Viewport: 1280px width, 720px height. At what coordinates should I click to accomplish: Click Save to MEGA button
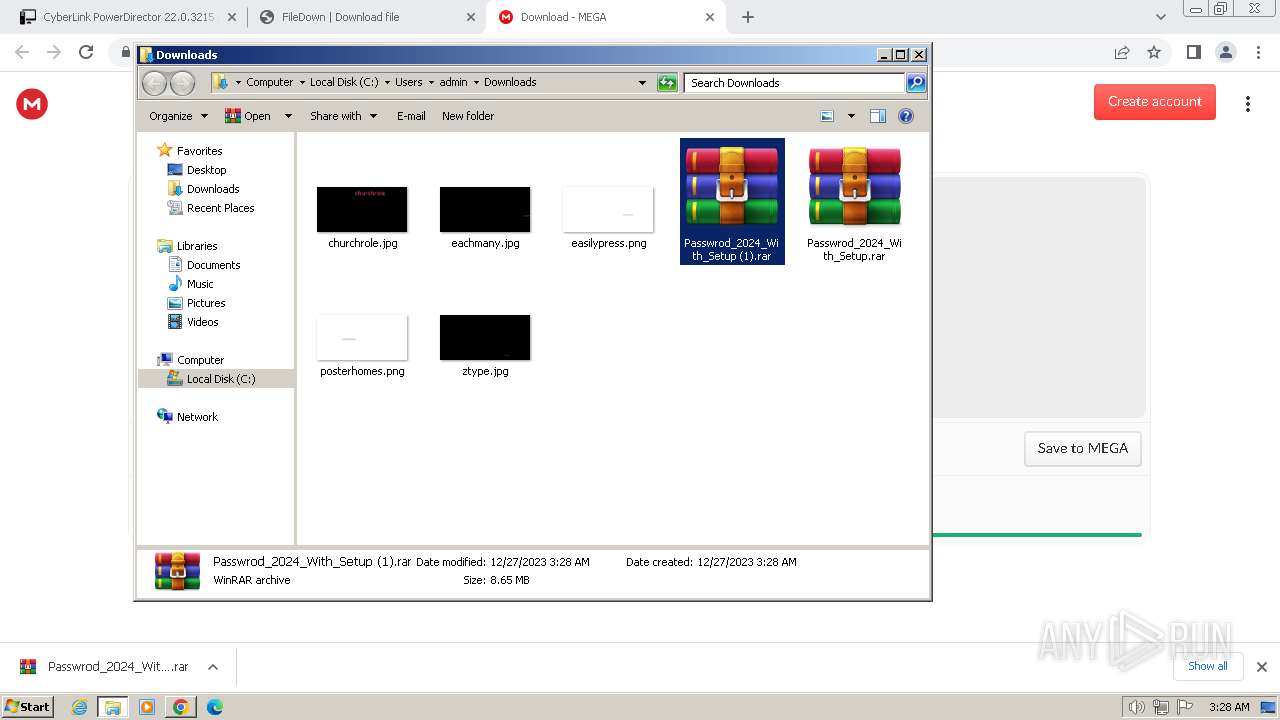(x=1083, y=449)
